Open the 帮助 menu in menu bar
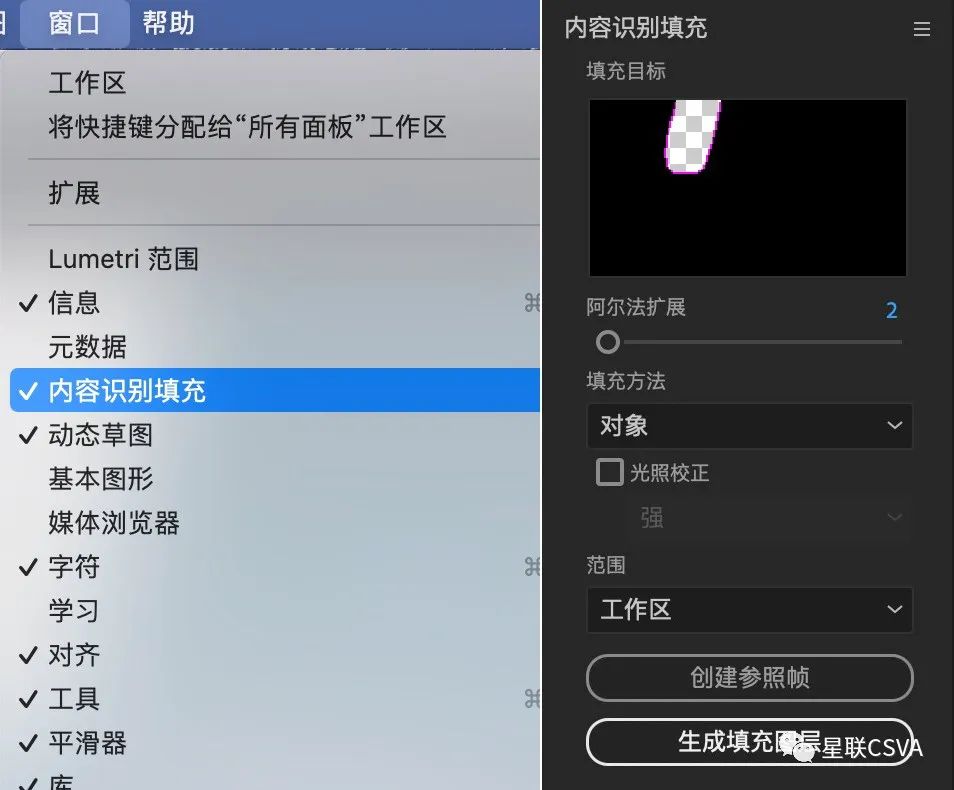Screen dimensions: 954x790 pos(168,24)
